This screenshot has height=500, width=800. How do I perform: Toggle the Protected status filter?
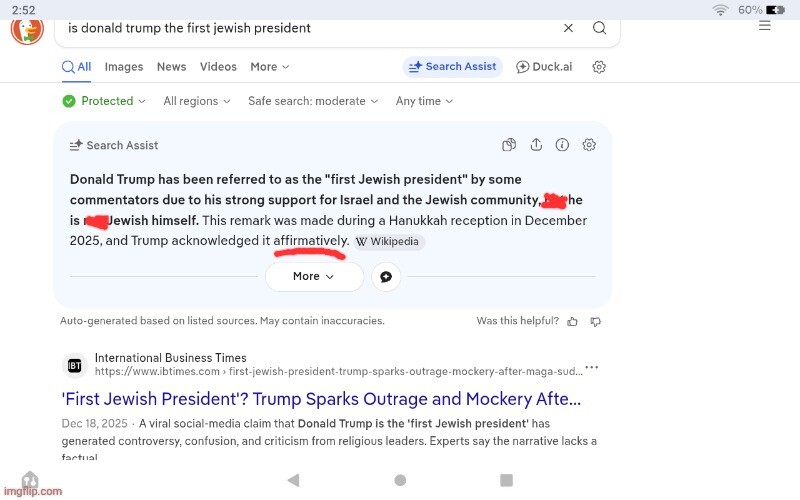click(104, 101)
